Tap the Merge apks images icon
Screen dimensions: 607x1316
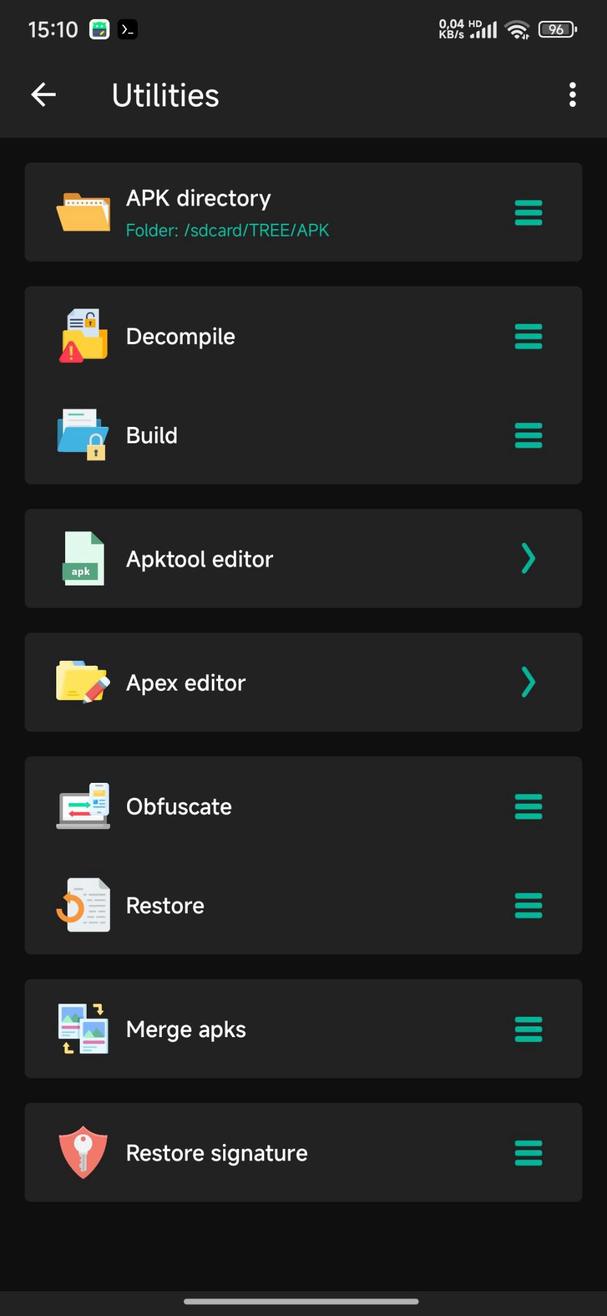83,1029
